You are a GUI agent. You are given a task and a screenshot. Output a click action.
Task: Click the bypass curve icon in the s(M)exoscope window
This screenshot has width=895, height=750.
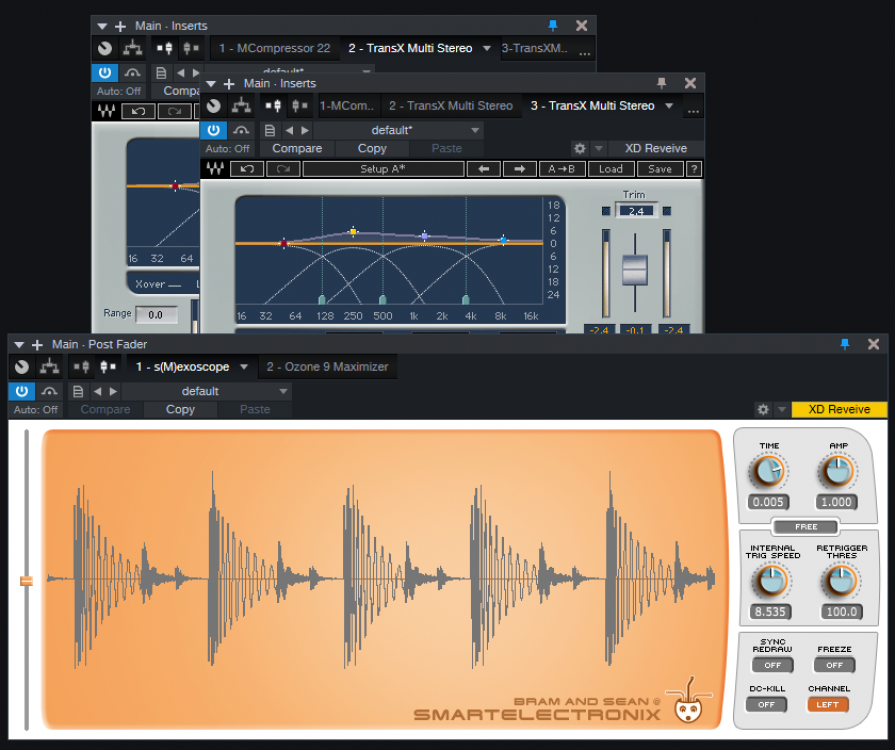click(50, 392)
